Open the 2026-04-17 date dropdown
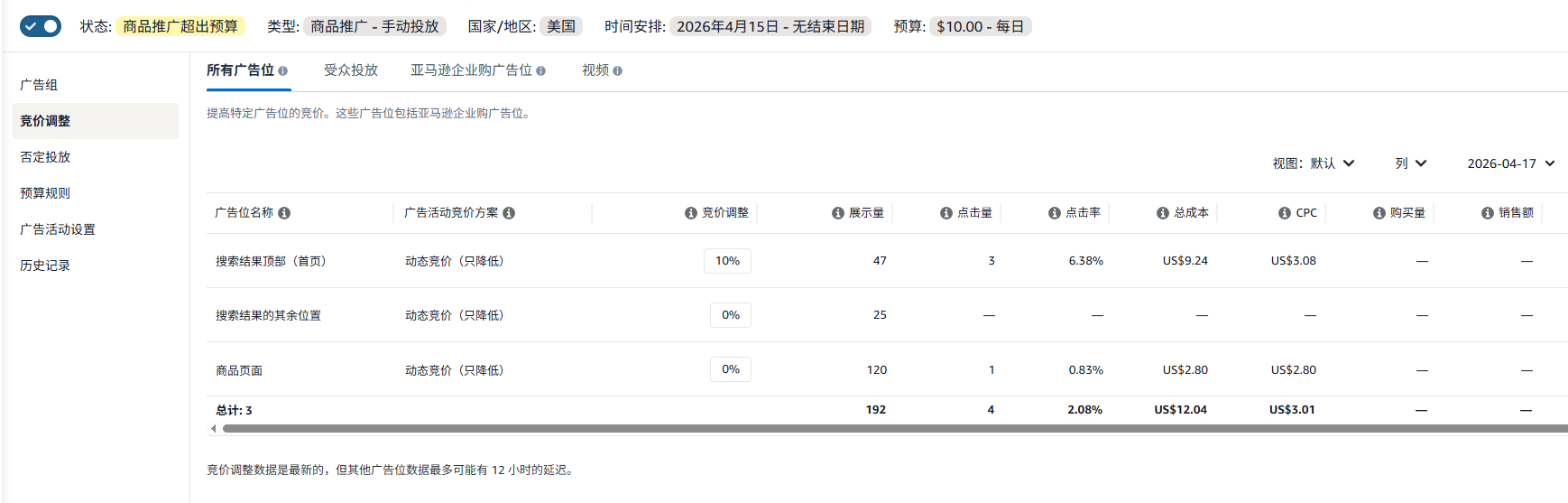Viewport: 1568px width, 503px height. click(x=1510, y=163)
